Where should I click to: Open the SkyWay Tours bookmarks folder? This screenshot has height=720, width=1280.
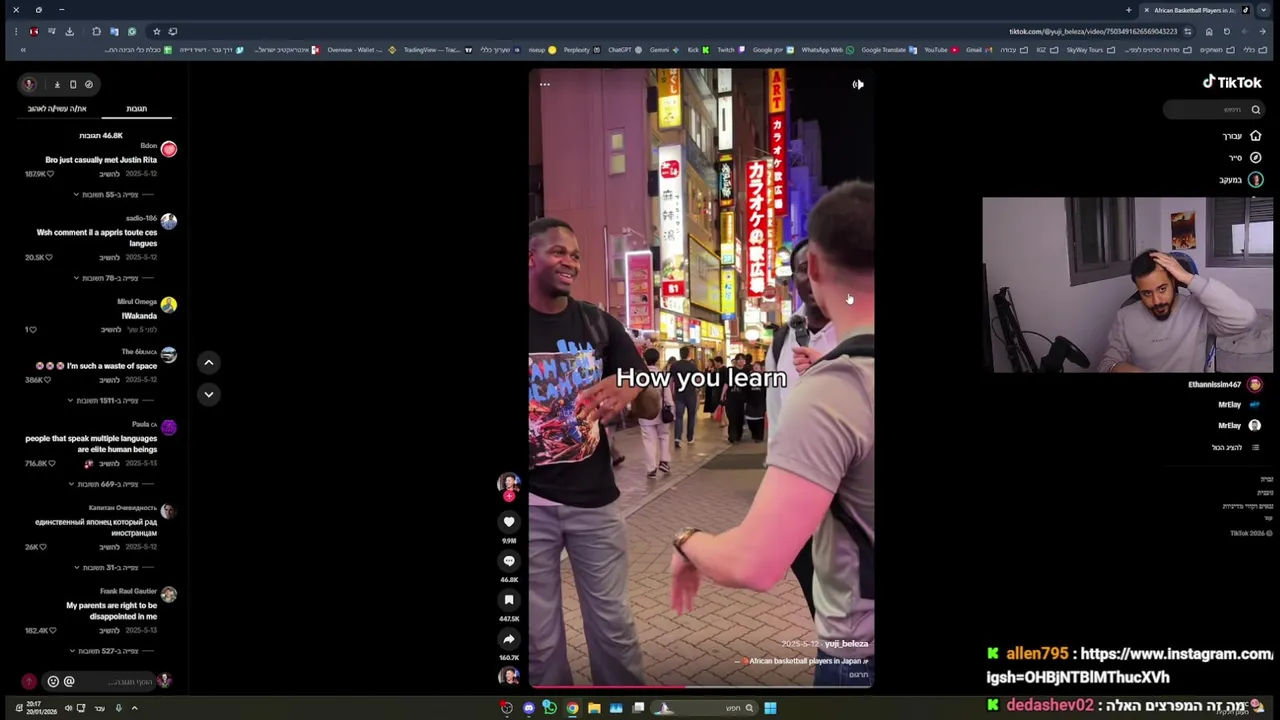(x=1090, y=50)
